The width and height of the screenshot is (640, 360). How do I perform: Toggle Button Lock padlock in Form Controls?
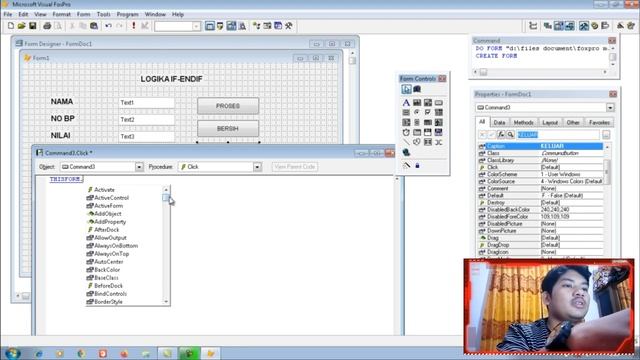pyautogui.click(x=417, y=165)
